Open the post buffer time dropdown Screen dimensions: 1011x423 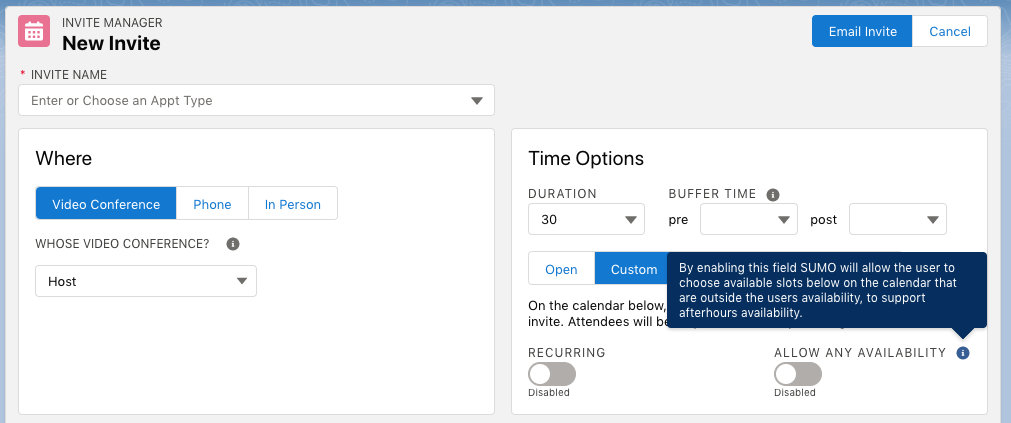pyautogui.click(x=897, y=219)
